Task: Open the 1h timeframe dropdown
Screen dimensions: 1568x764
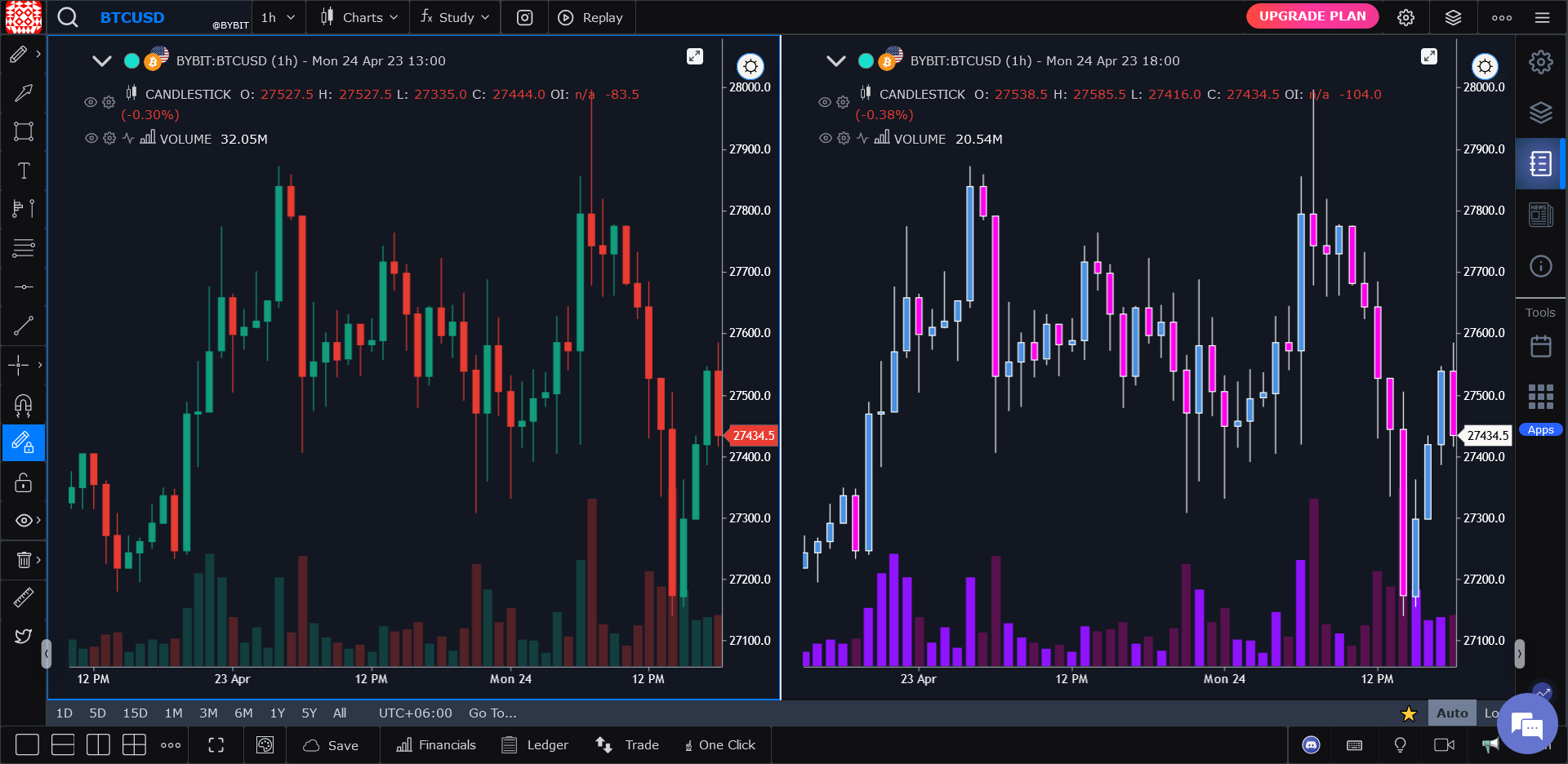Action: [278, 18]
